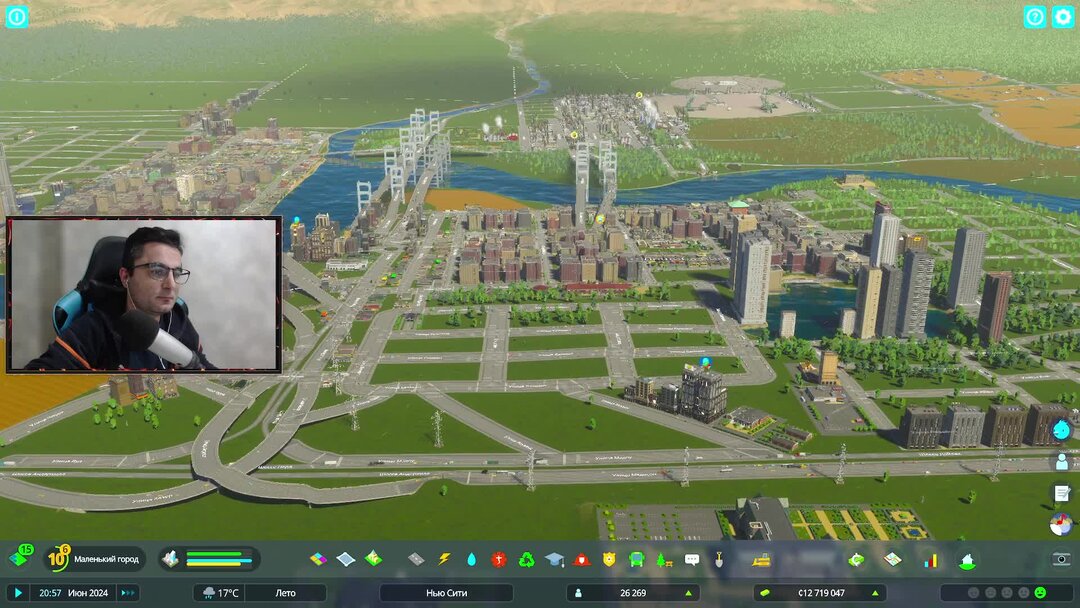Click the date '20:57 Июн 2024'
This screenshot has height=608, width=1080.
(74, 592)
